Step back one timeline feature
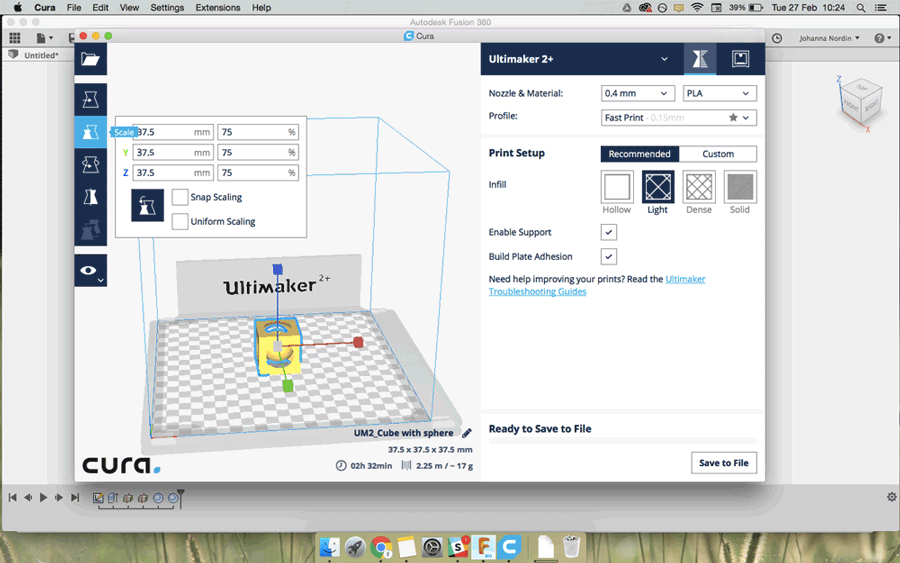The width and height of the screenshot is (900, 563). [28, 498]
